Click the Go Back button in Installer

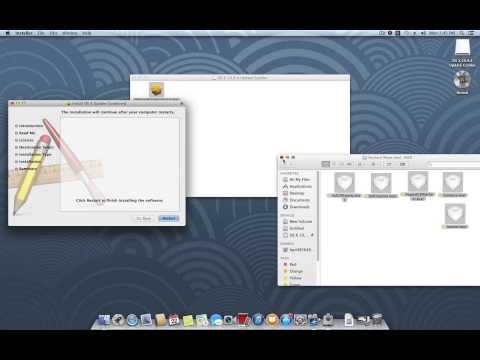144,218
